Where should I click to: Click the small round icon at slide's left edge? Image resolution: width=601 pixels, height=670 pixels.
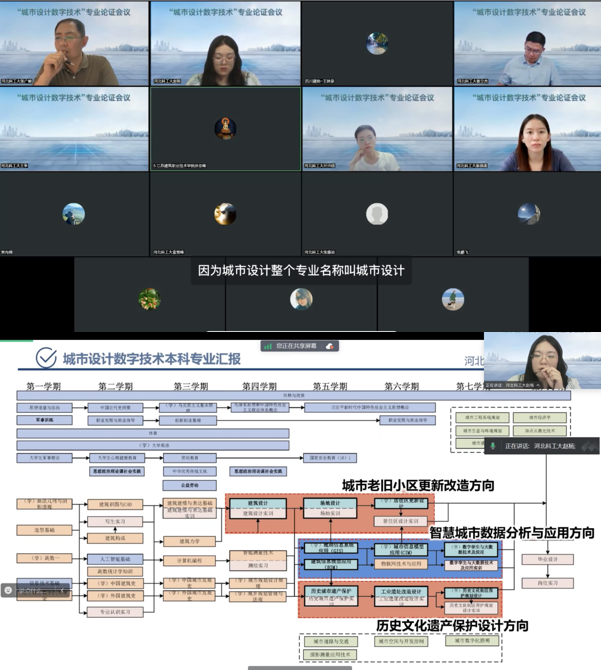point(7,590)
